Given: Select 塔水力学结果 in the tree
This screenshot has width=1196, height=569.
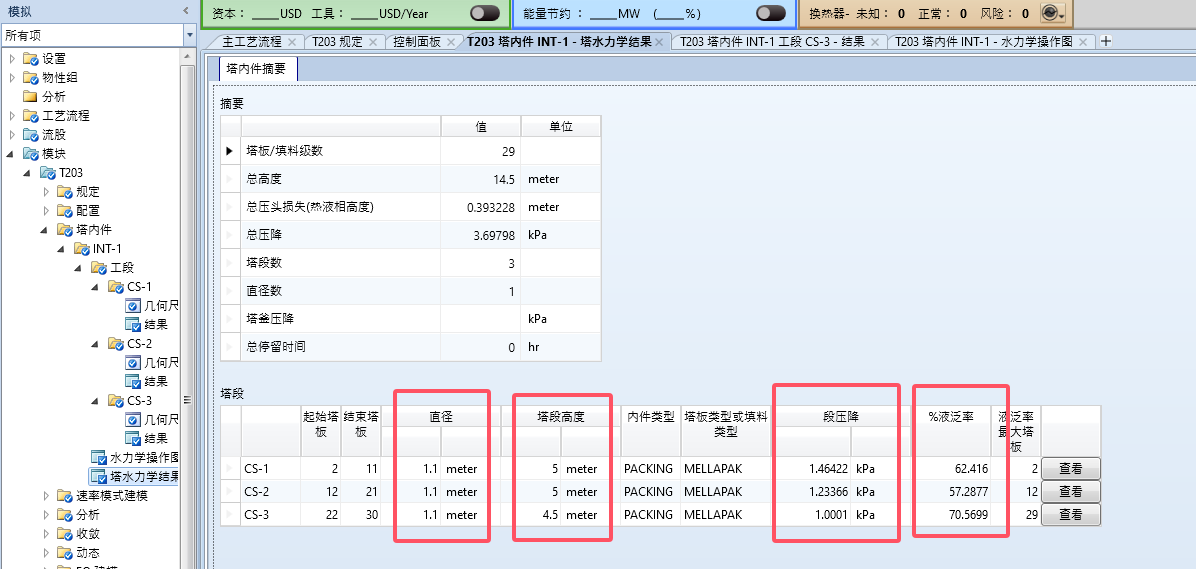Looking at the screenshot, I should pos(145,477).
